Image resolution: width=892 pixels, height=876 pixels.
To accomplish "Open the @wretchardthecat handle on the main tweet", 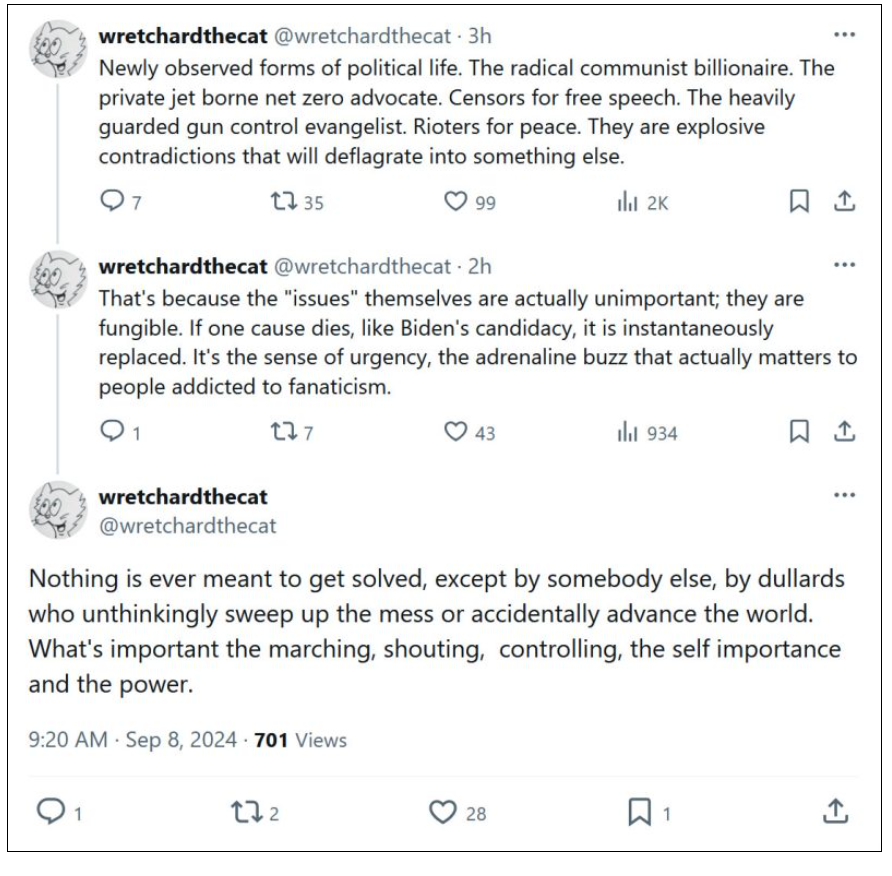I will click(x=187, y=525).
